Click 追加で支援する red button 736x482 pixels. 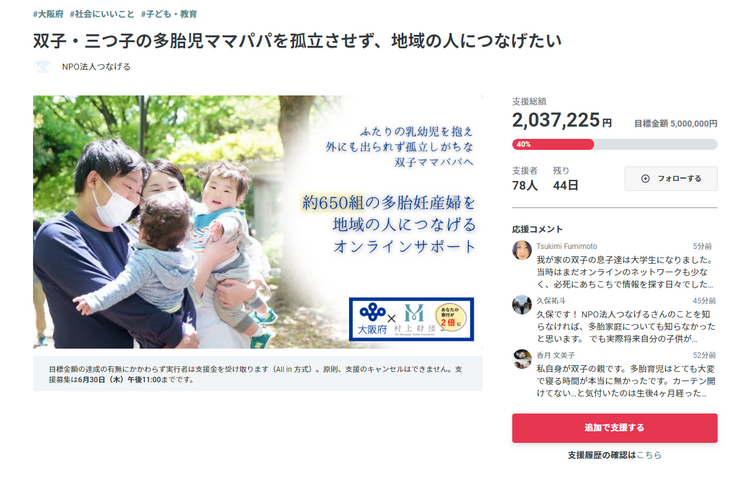click(x=614, y=428)
